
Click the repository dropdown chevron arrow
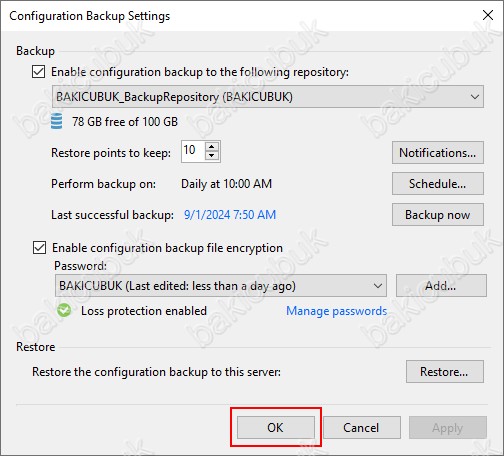(475, 97)
